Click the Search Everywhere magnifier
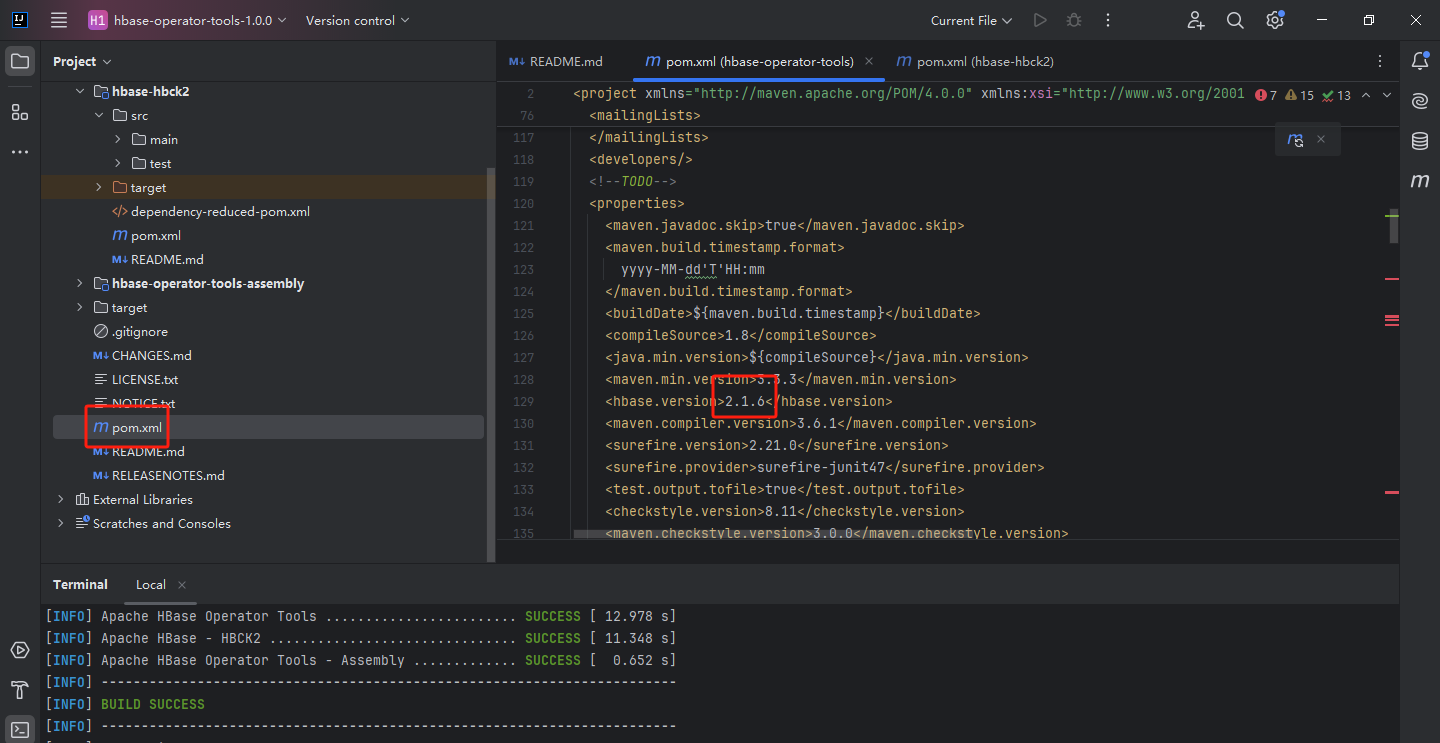1440x743 pixels. pos(1235,20)
